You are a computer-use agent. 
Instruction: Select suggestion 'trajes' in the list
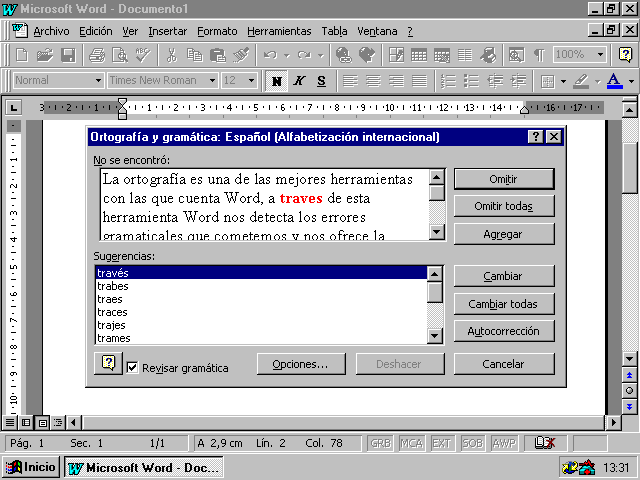tap(261, 325)
